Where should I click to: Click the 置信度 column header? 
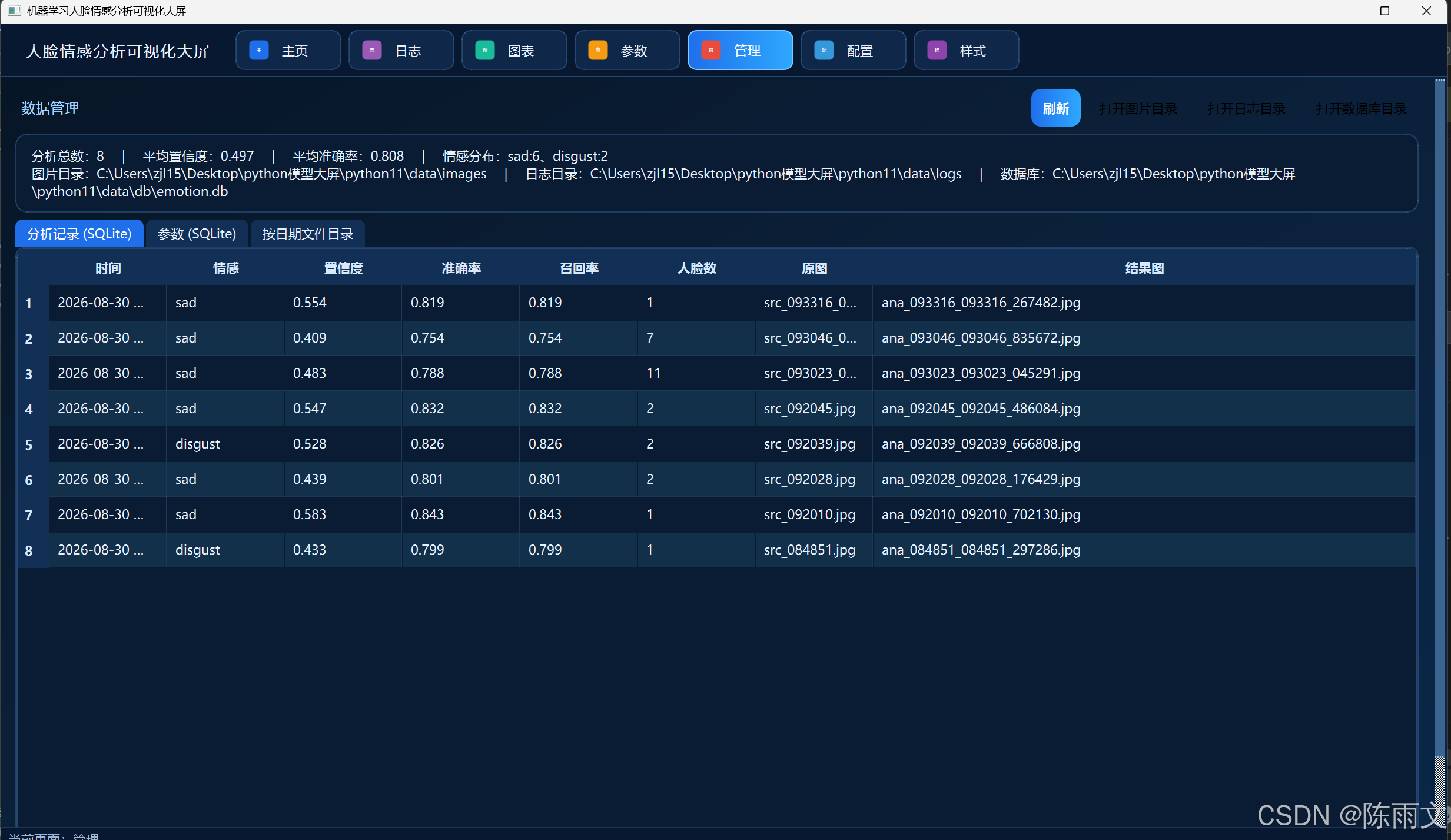point(343,268)
